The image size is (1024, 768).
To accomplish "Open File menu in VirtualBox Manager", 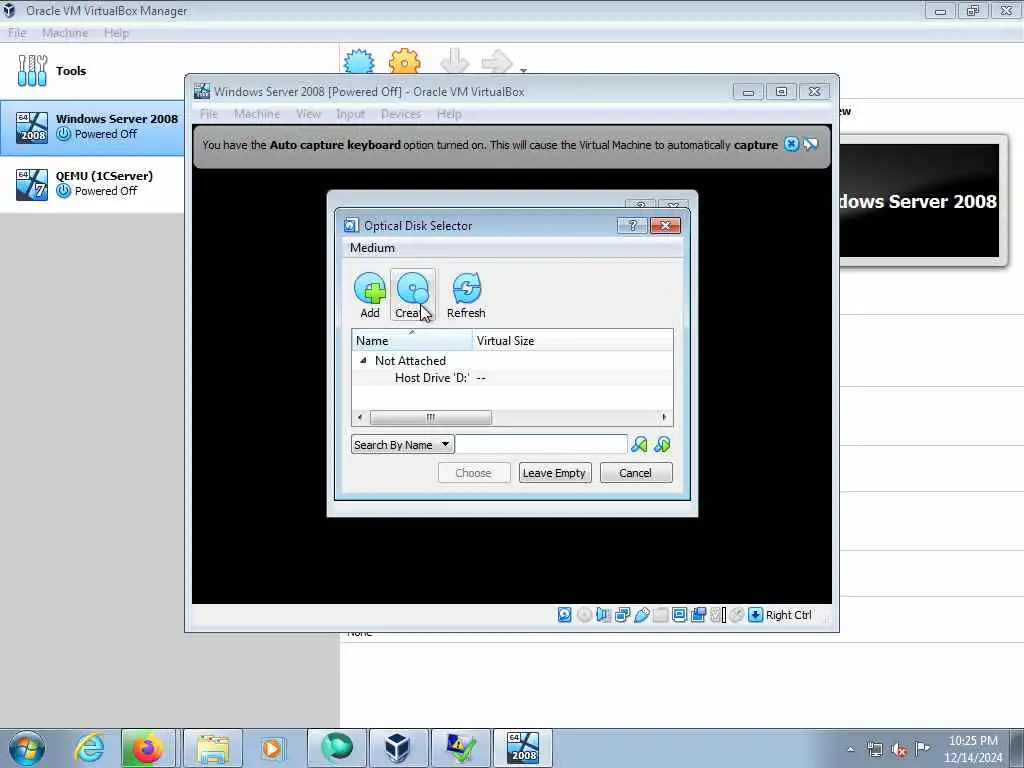I will [17, 33].
